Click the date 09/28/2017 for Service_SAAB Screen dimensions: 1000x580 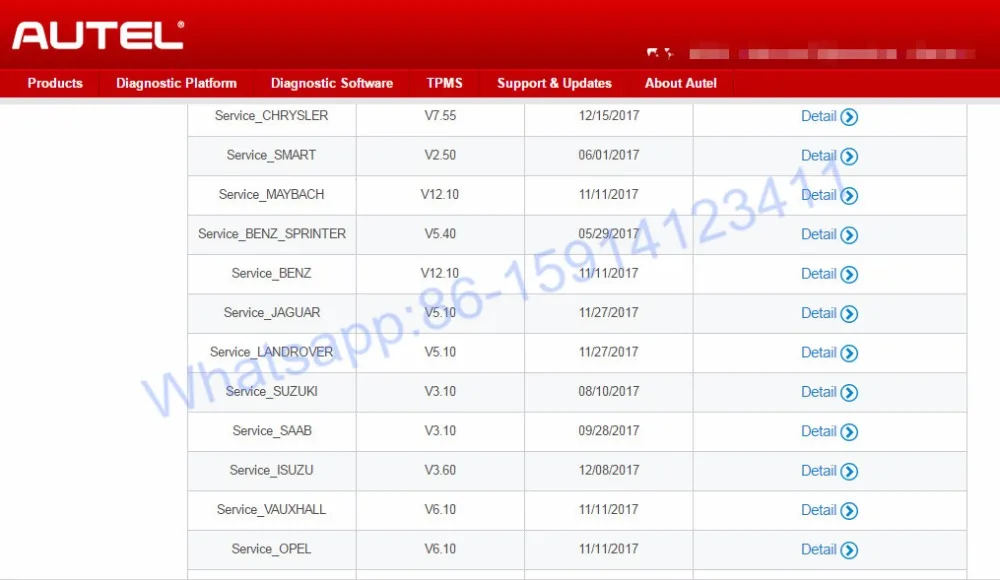(x=608, y=431)
